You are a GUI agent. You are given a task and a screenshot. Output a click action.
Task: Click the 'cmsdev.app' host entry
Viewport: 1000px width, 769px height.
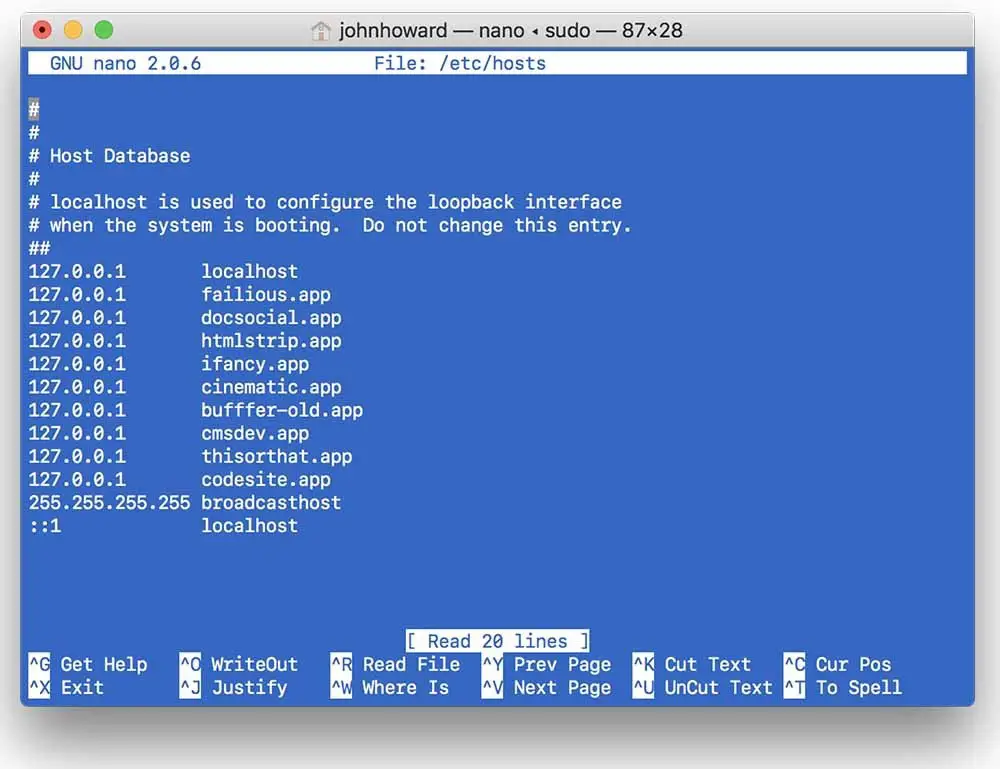[x=255, y=434]
